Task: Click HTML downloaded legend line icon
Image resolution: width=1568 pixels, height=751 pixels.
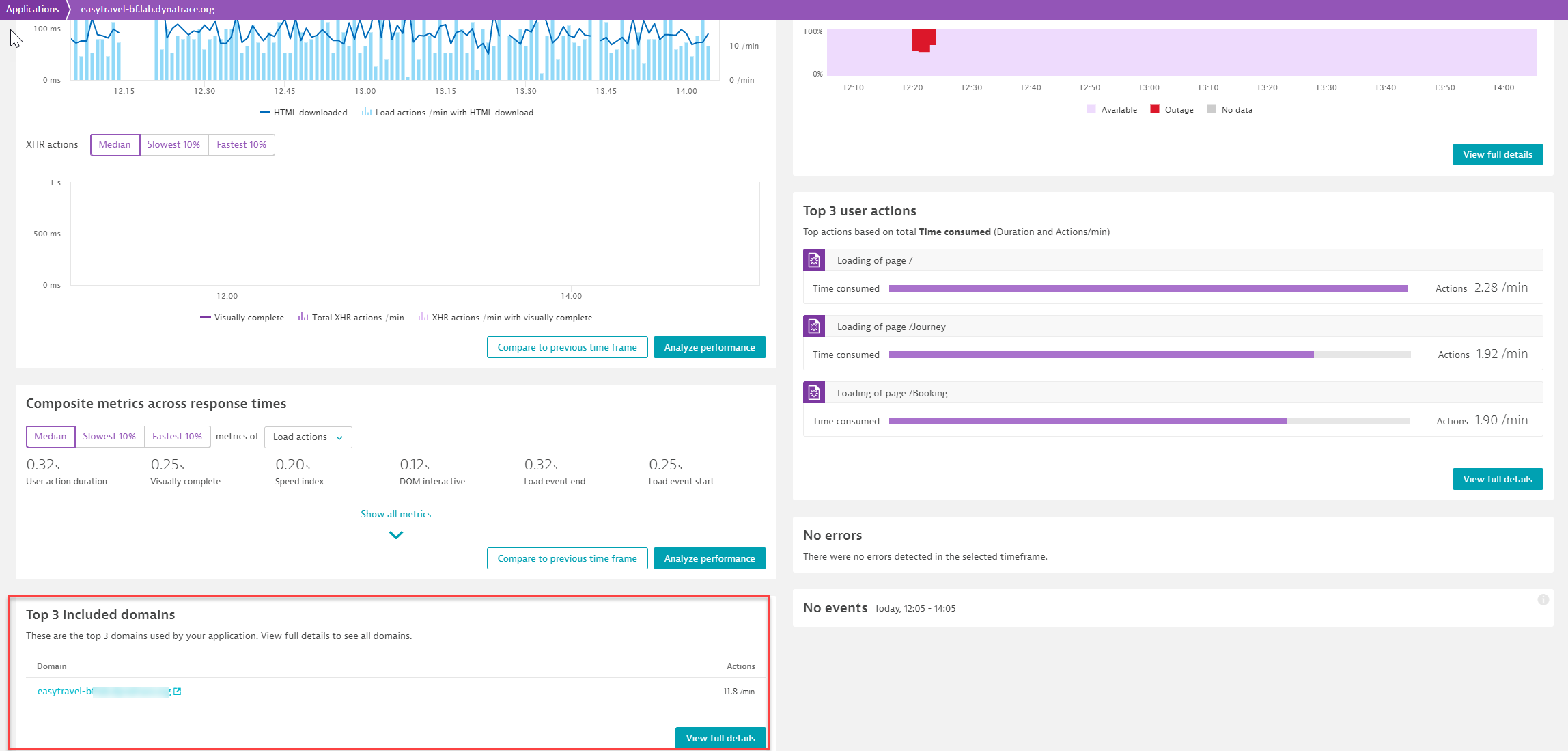Action: [x=265, y=113]
